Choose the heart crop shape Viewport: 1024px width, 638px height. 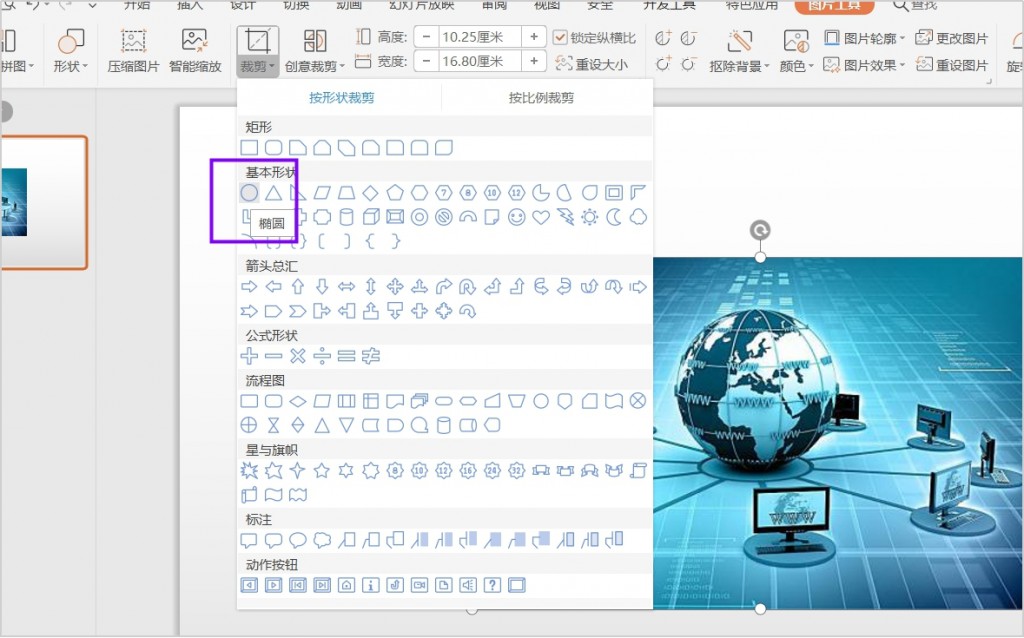pos(541,217)
